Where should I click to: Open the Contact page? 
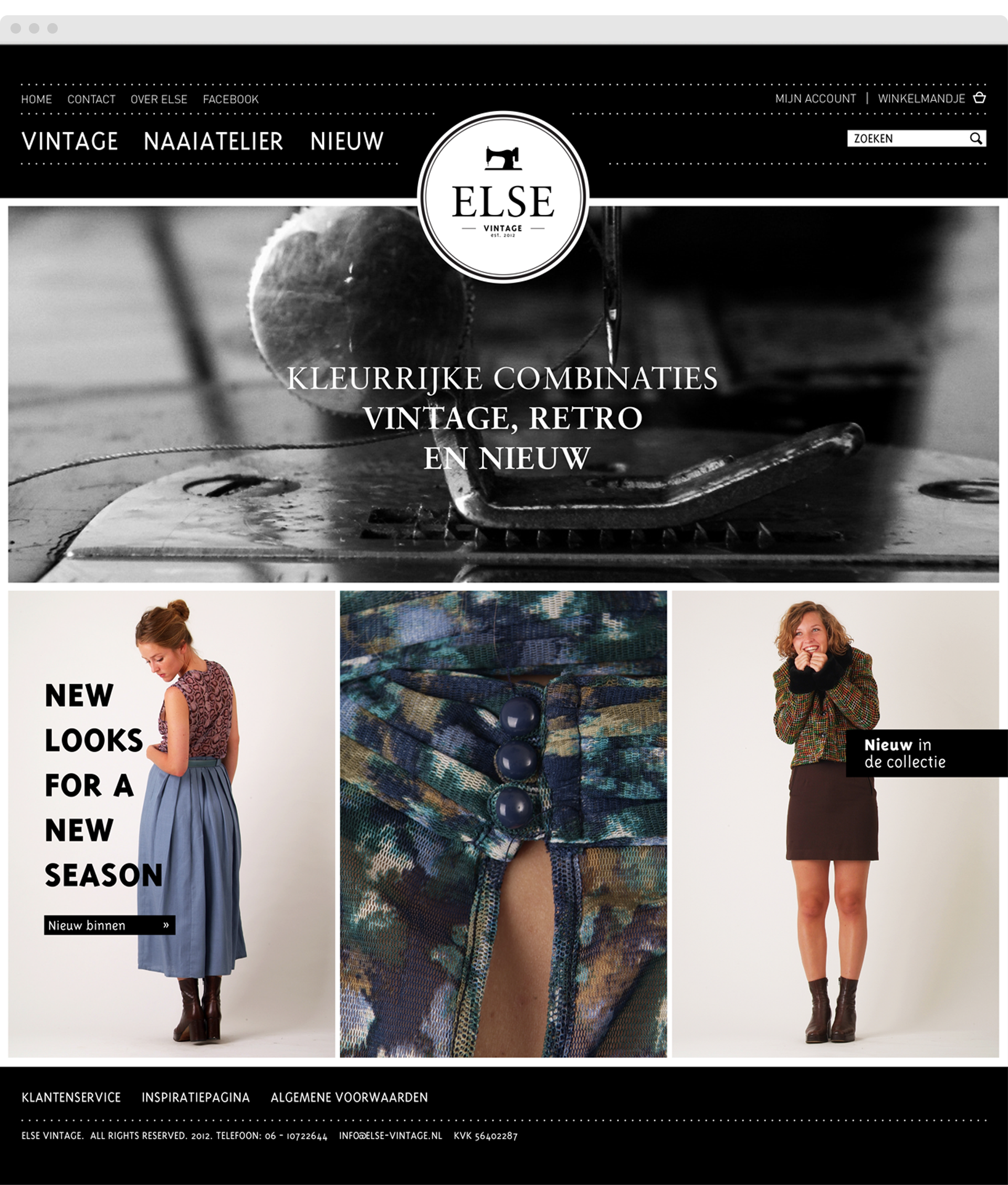tap(91, 99)
